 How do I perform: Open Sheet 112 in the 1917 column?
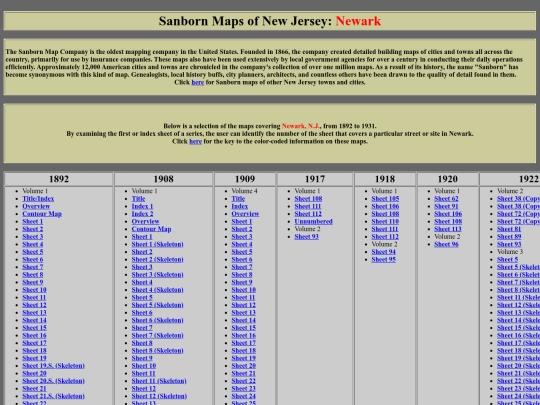coord(308,214)
